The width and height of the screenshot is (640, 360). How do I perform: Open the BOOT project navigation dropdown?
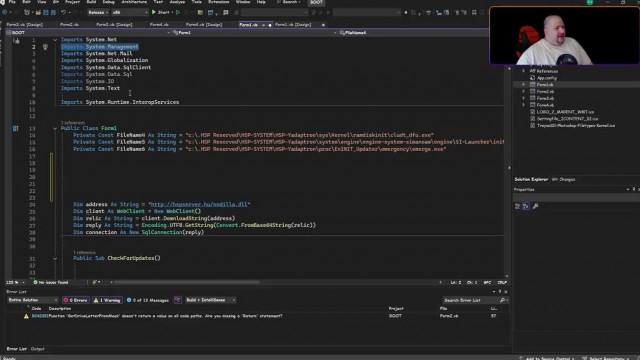[88, 33]
